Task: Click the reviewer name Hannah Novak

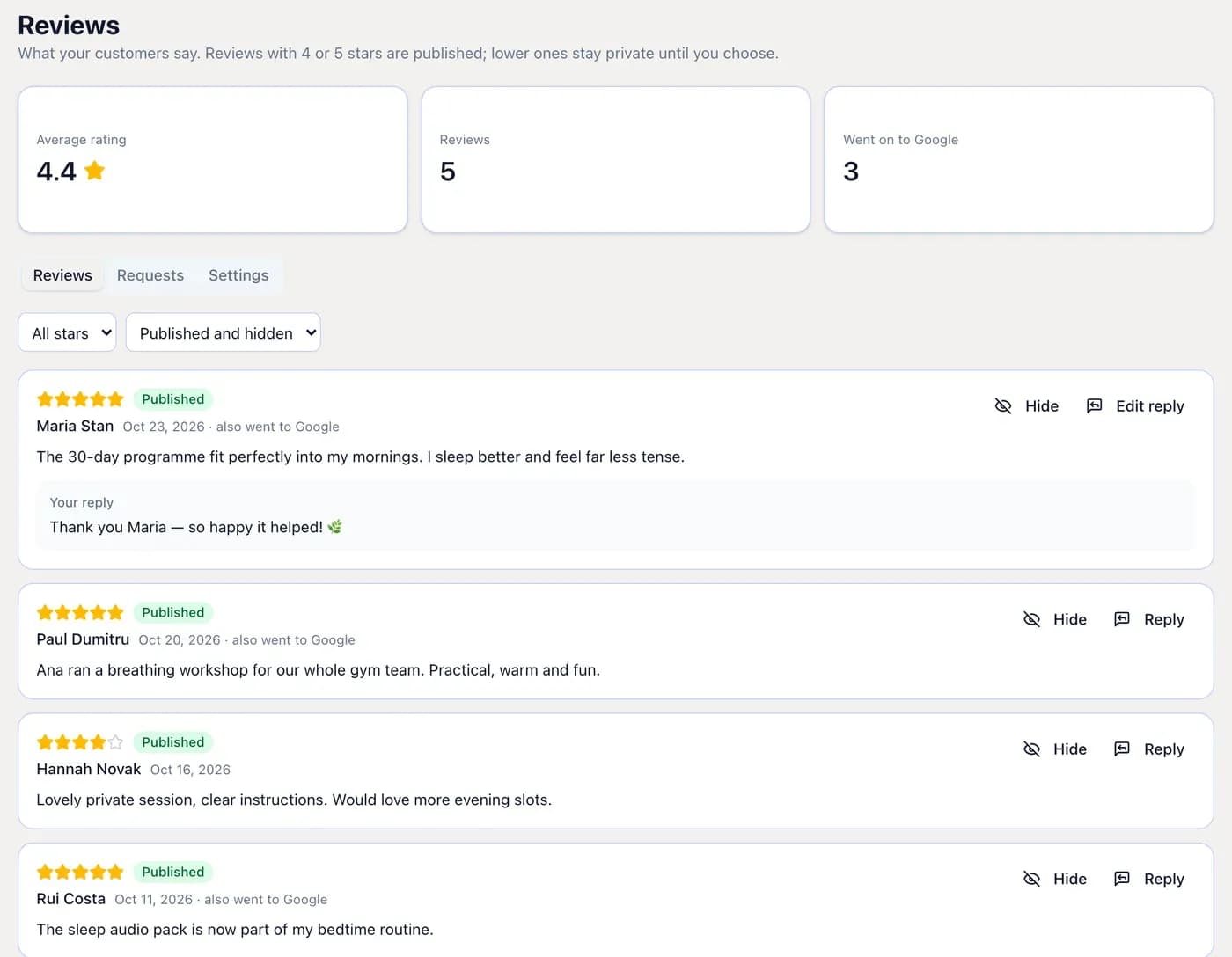Action: point(89,769)
